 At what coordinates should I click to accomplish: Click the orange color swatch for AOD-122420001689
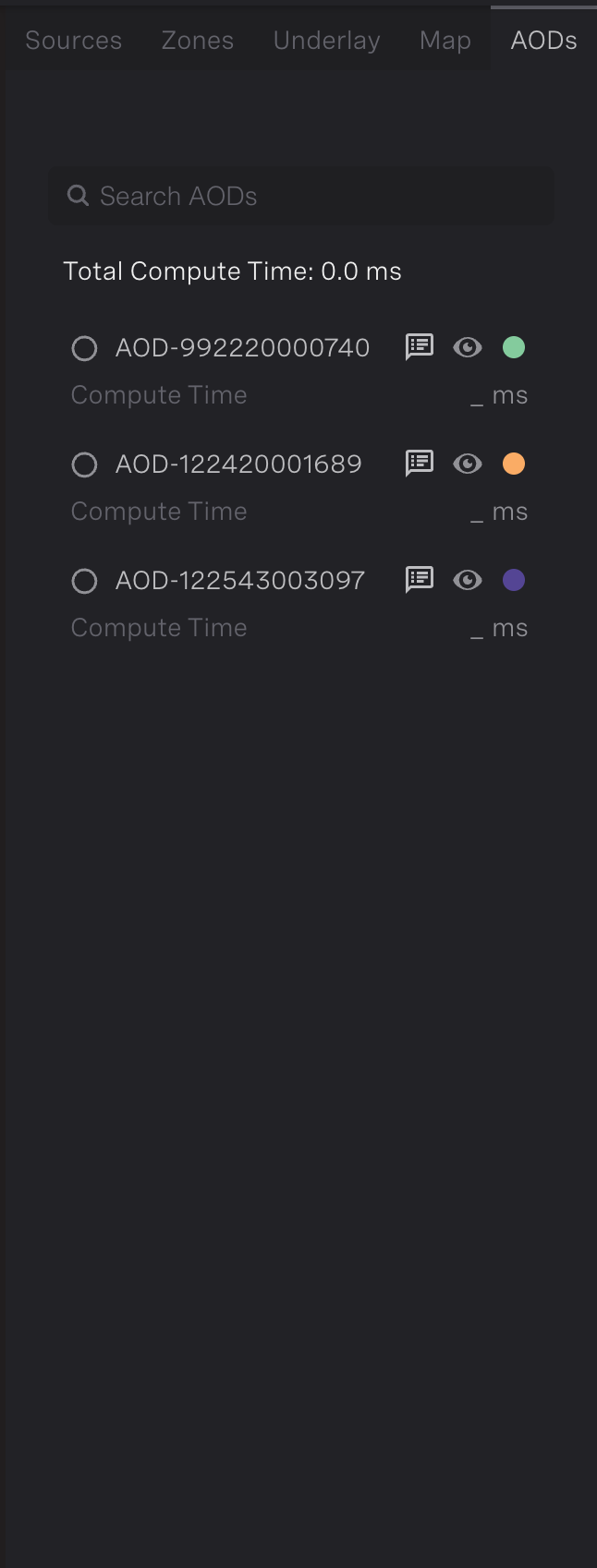[x=514, y=464]
